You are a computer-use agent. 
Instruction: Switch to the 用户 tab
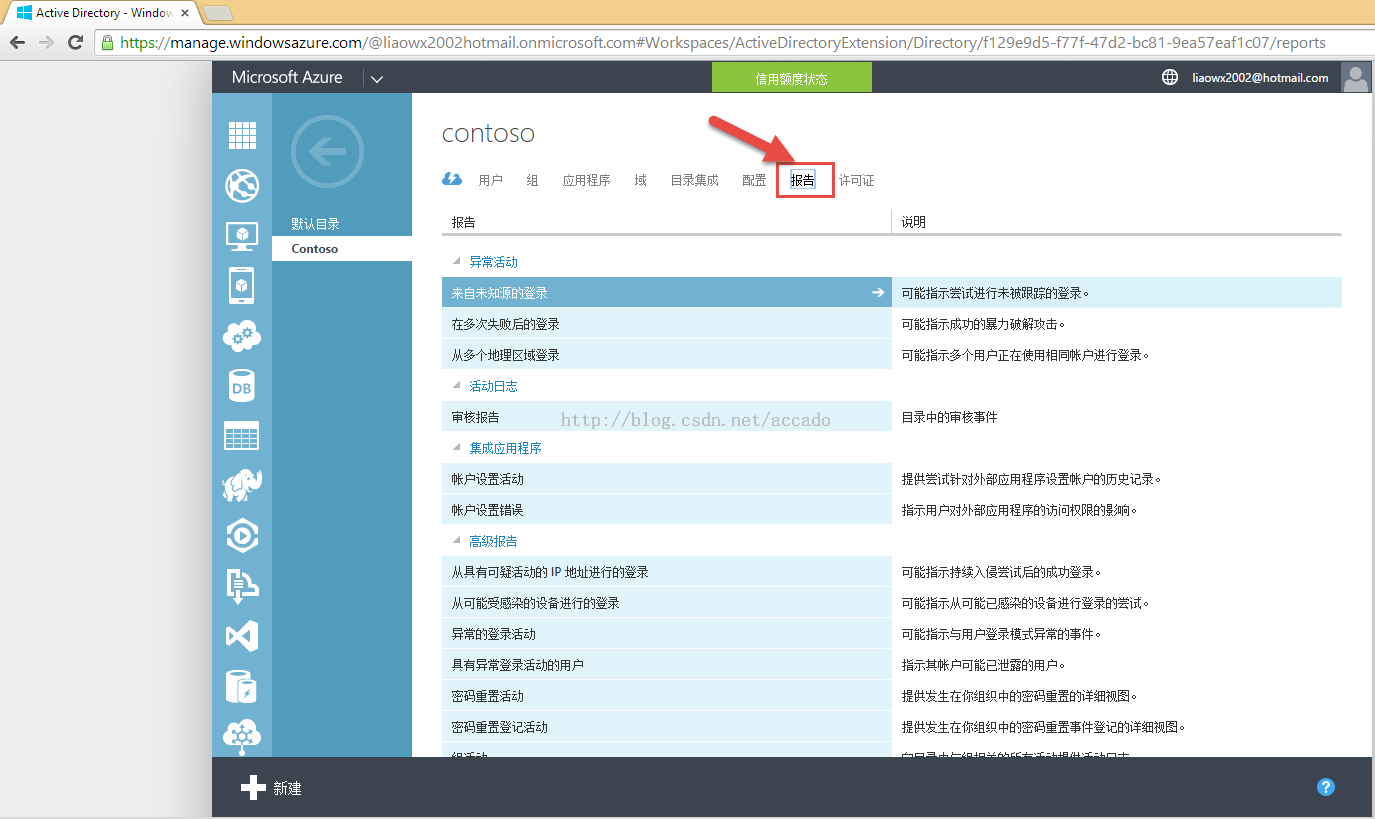[x=490, y=181]
